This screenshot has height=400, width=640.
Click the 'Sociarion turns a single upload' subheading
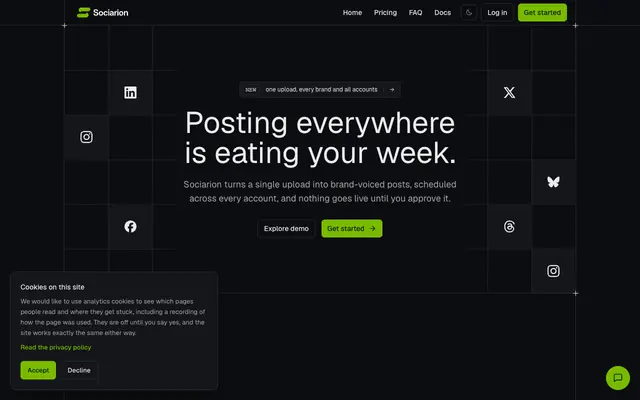320,191
